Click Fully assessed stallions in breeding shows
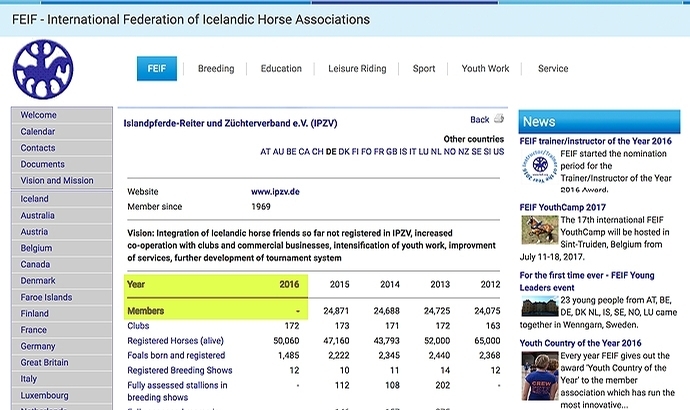690x410 pixels. point(177,391)
